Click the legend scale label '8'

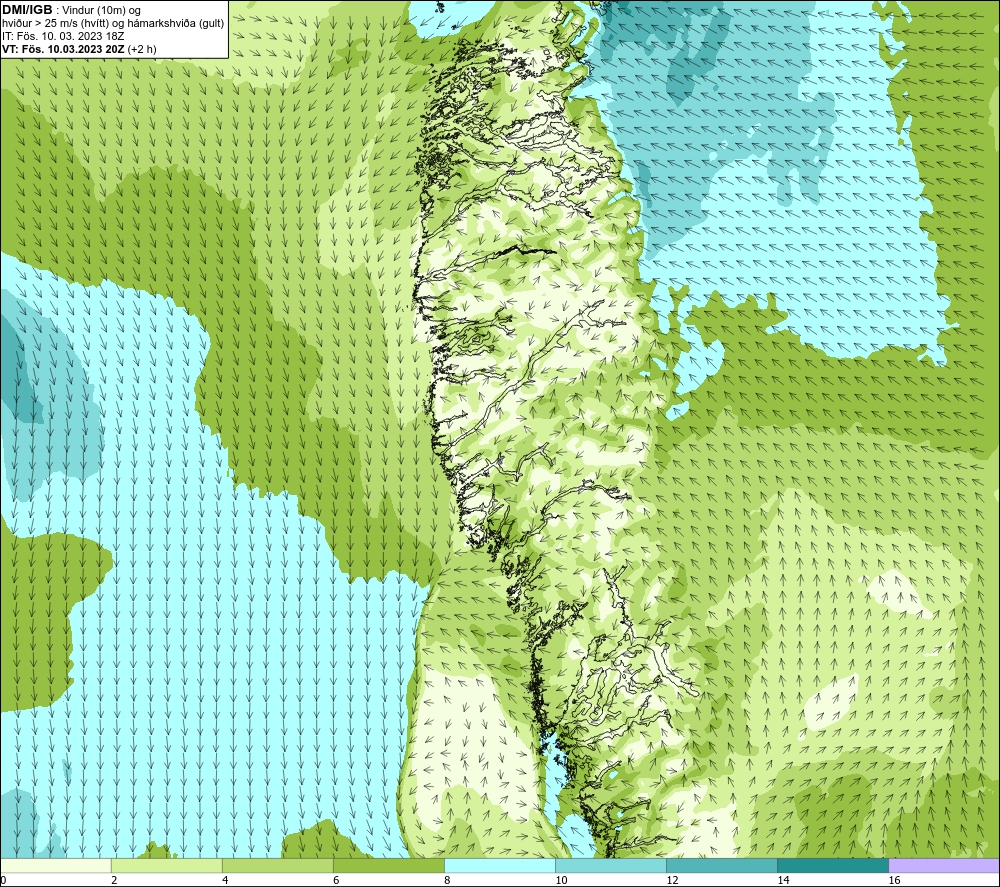pos(447,880)
